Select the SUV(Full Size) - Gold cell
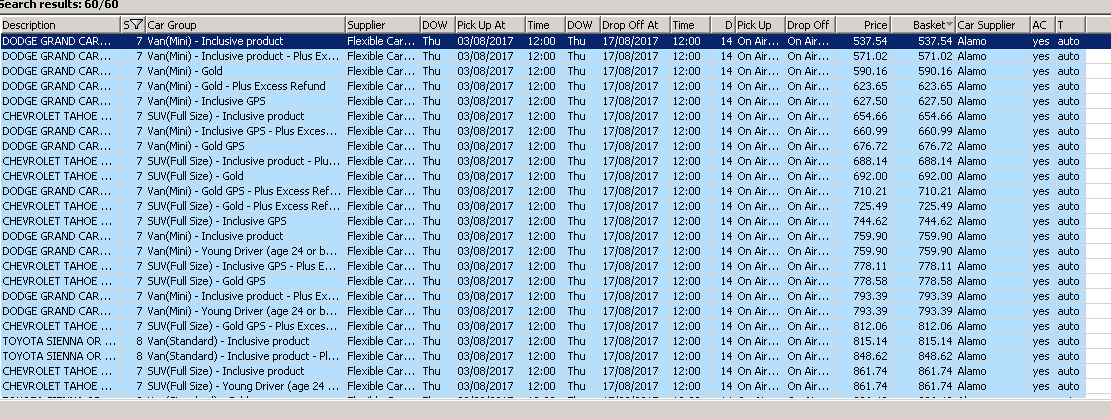Image resolution: width=1111 pixels, height=419 pixels. click(245, 176)
